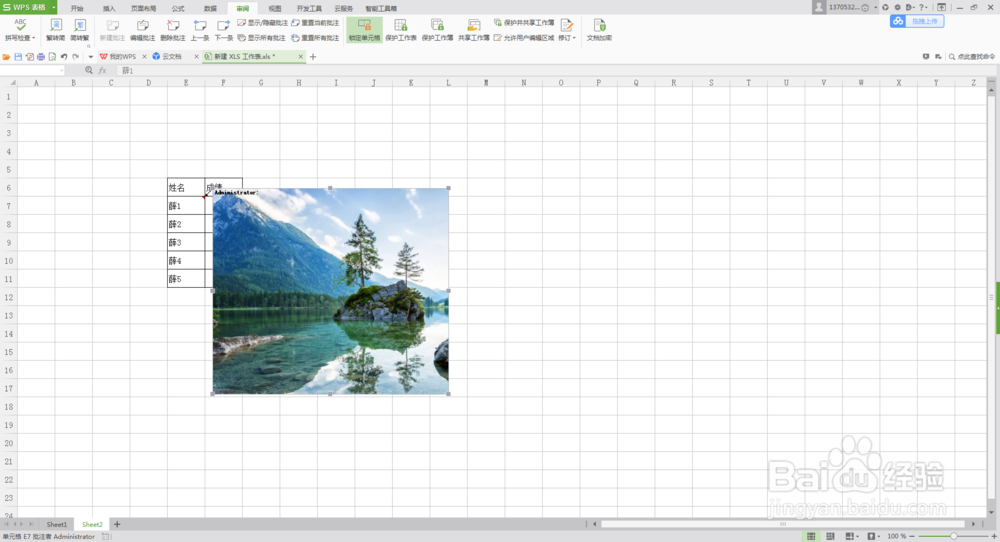This screenshot has width=1000, height=542.
Task: Switch to the 公式 ribbon tab
Action: 178,8
